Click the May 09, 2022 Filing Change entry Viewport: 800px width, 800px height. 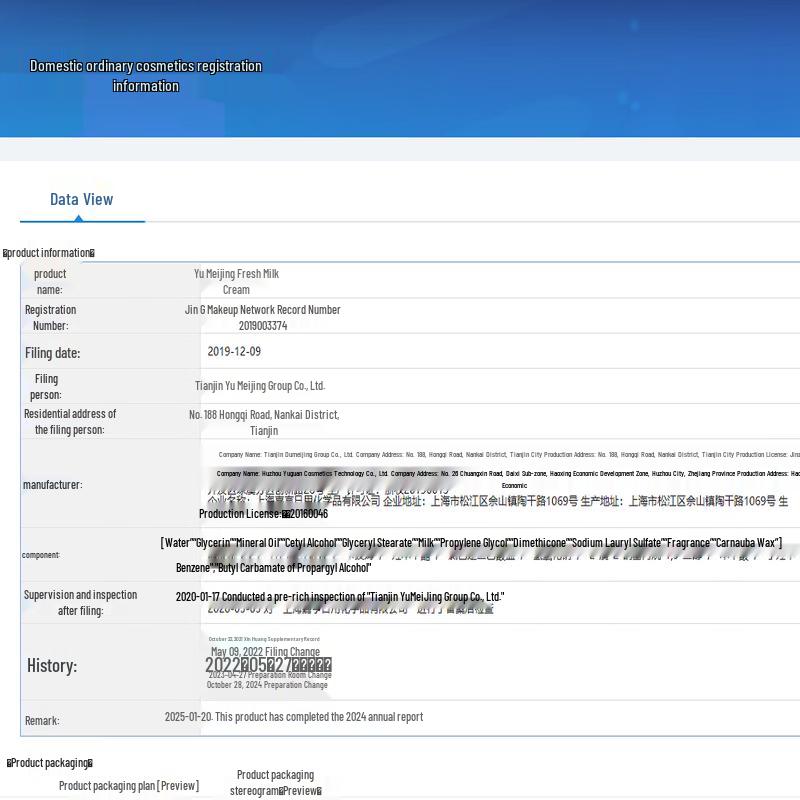pos(265,652)
